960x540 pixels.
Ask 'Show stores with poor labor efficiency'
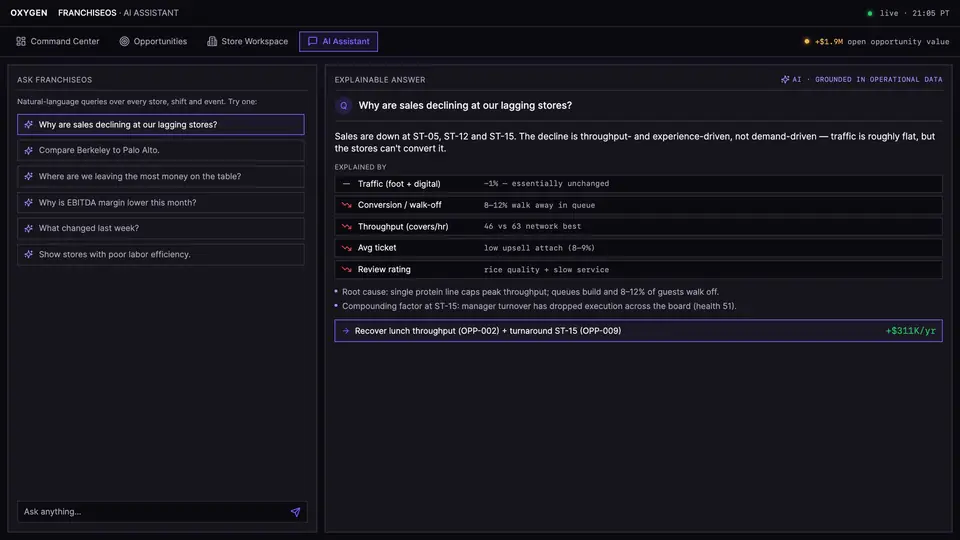161,255
